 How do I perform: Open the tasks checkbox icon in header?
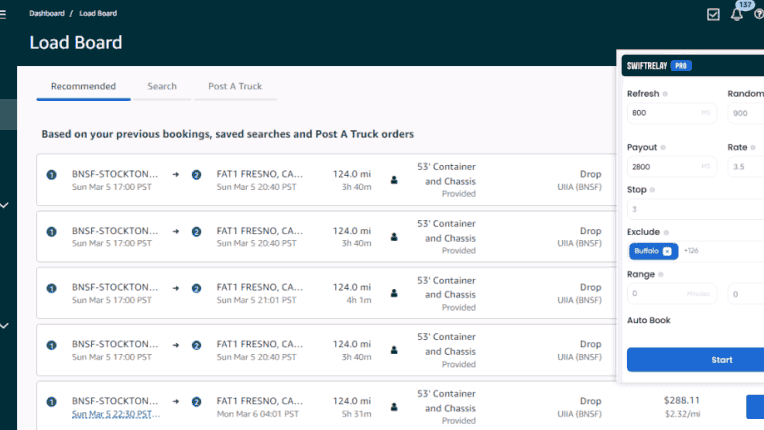tap(713, 14)
